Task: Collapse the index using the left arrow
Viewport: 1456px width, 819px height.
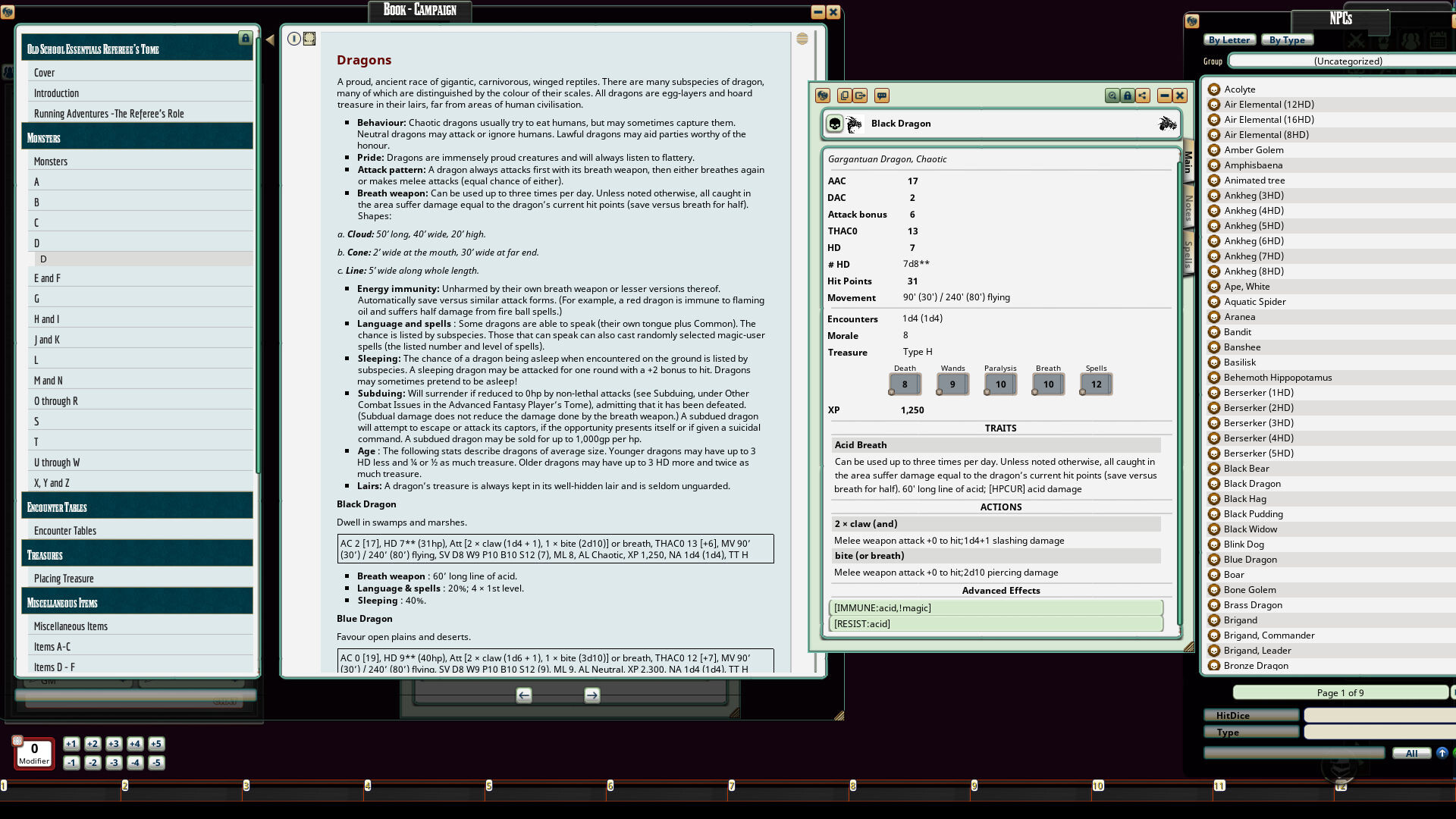Action: [270, 40]
